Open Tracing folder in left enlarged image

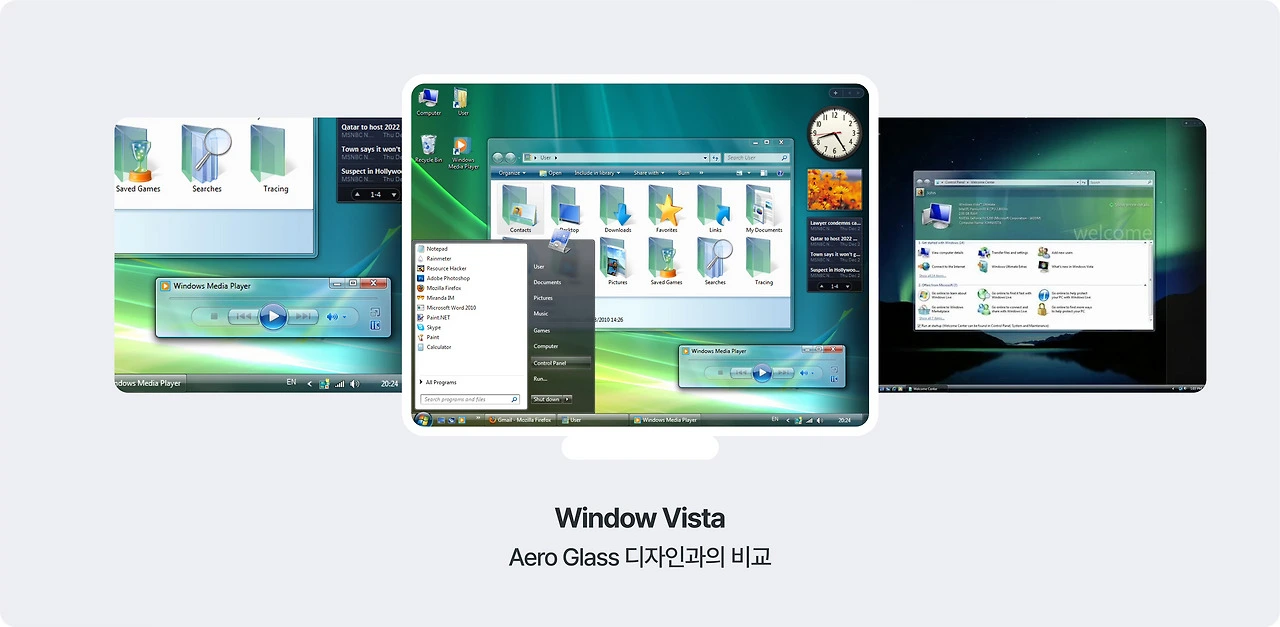point(275,158)
